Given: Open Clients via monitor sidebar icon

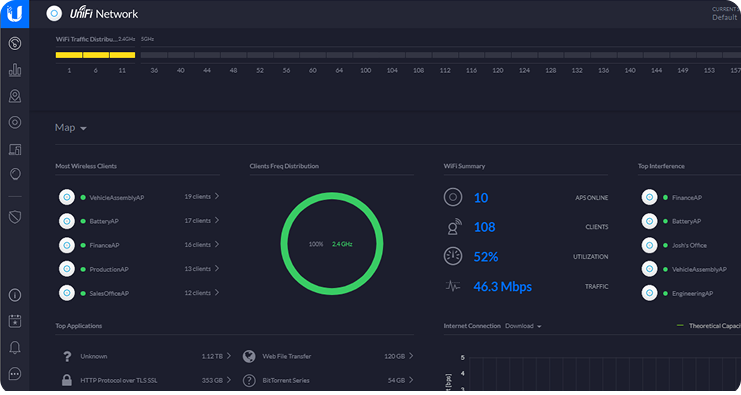Looking at the screenshot, I should pyautogui.click(x=15, y=149).
